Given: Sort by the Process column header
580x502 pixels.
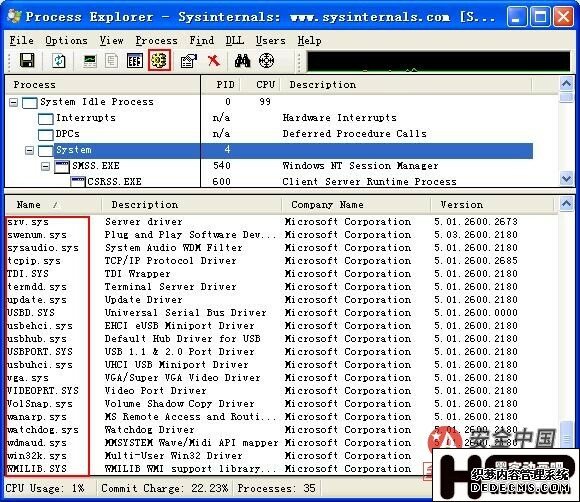Looking at the screenshot, I should click(x=103, y=85).
